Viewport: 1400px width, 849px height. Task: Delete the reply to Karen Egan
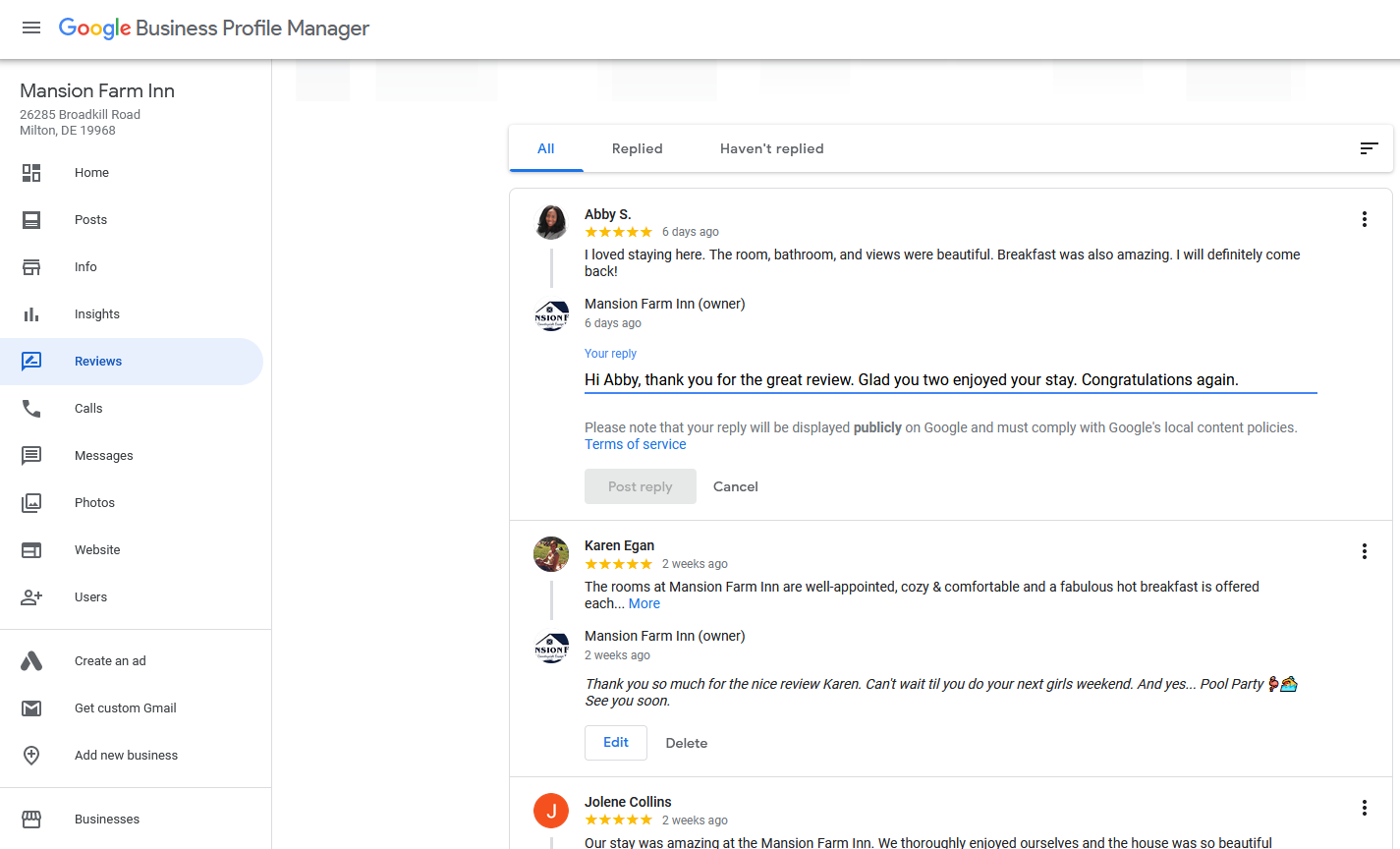(687, 743)
